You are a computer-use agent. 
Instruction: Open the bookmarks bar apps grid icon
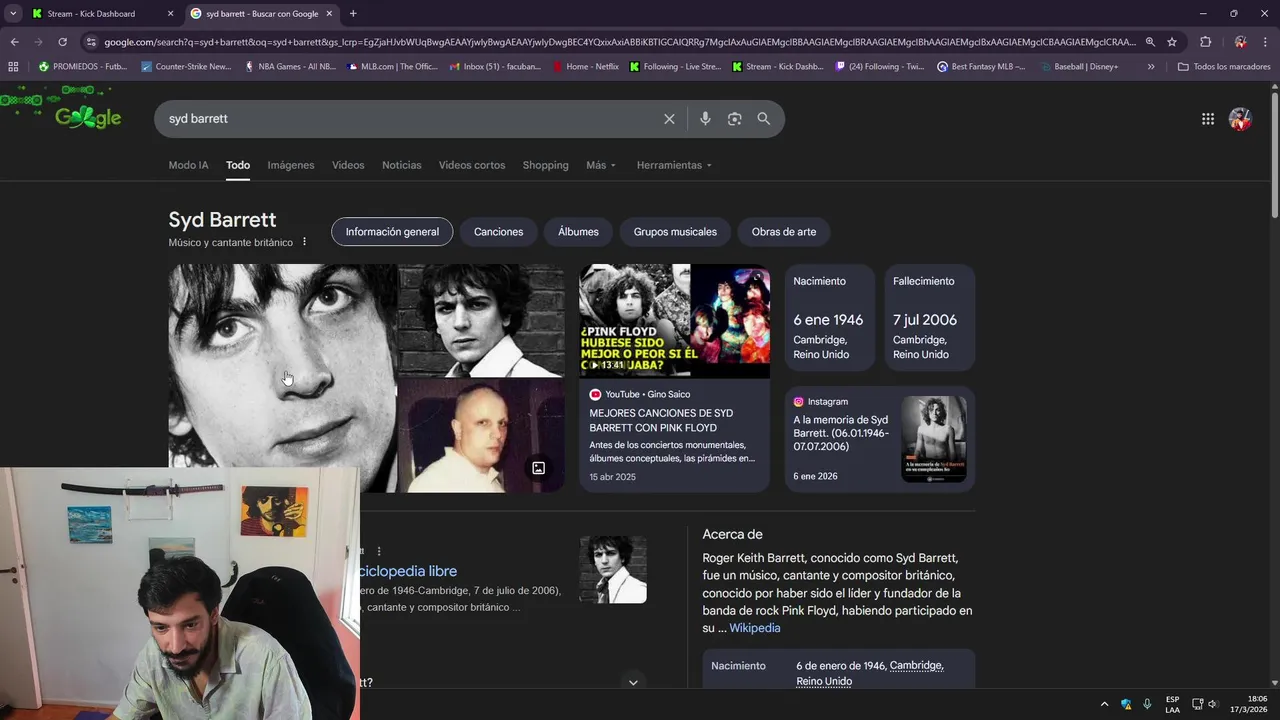coord(13,67)
